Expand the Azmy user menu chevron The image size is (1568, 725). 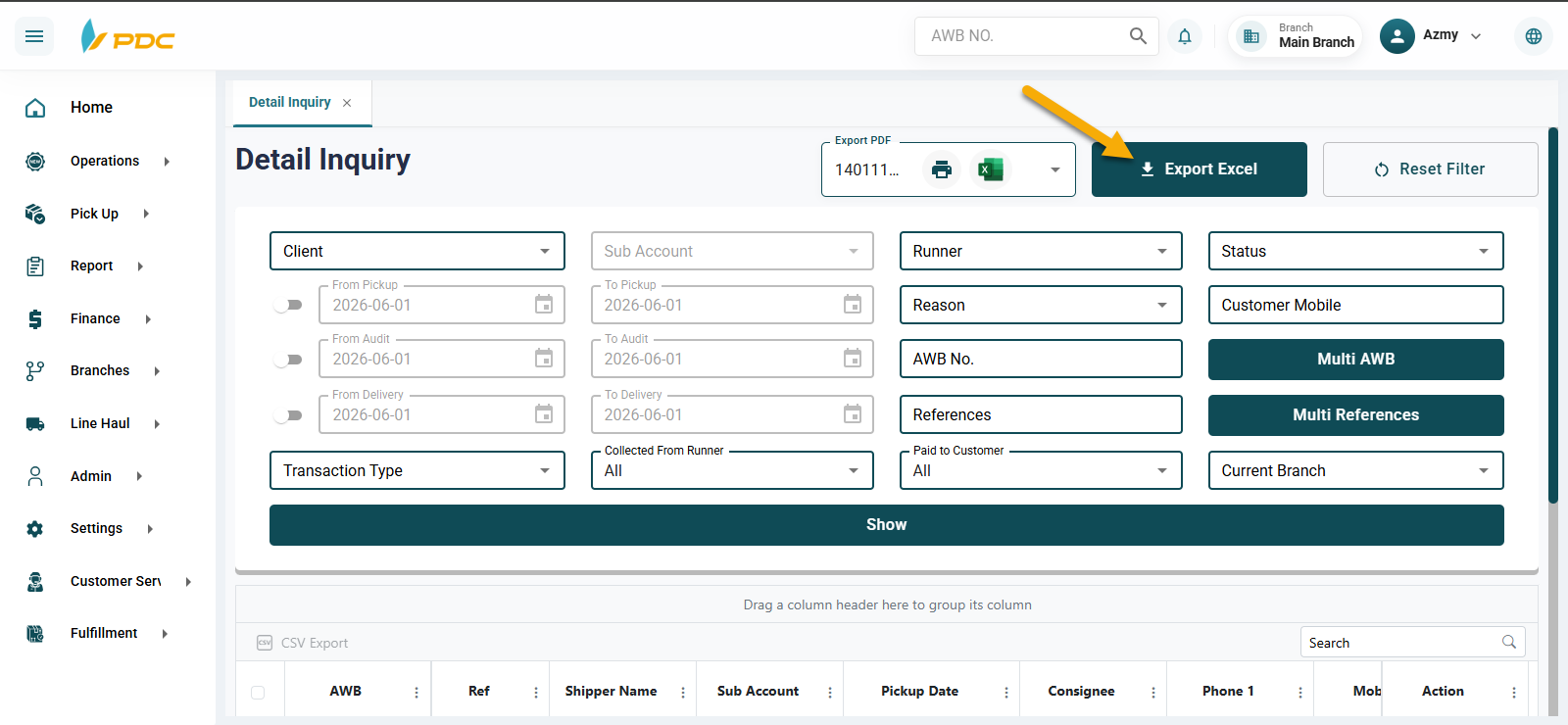point(1476,36)
